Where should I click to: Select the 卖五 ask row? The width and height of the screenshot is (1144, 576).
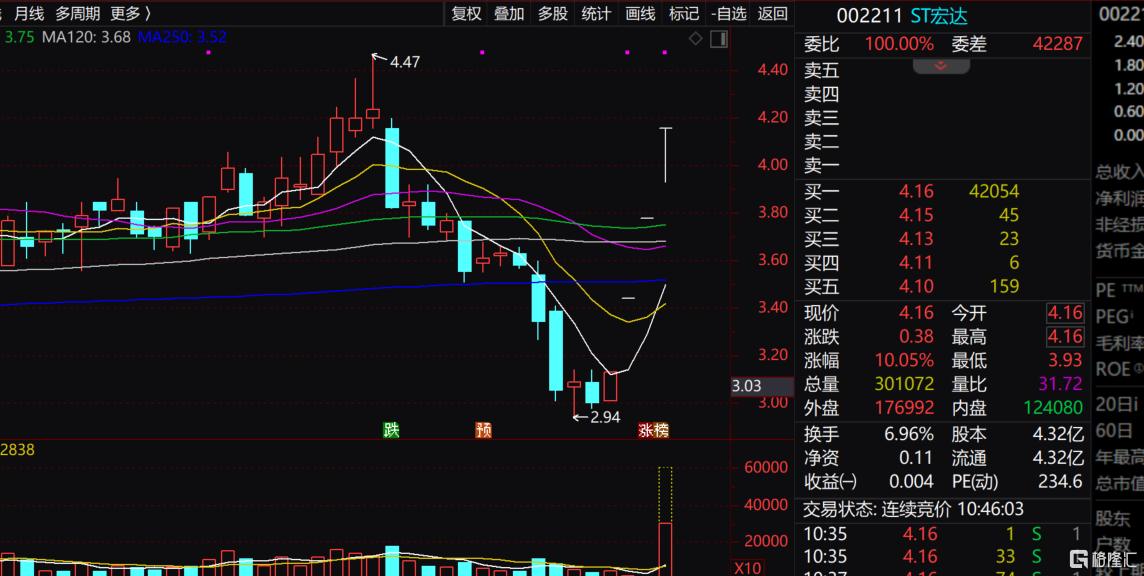[x=943, y=71]
